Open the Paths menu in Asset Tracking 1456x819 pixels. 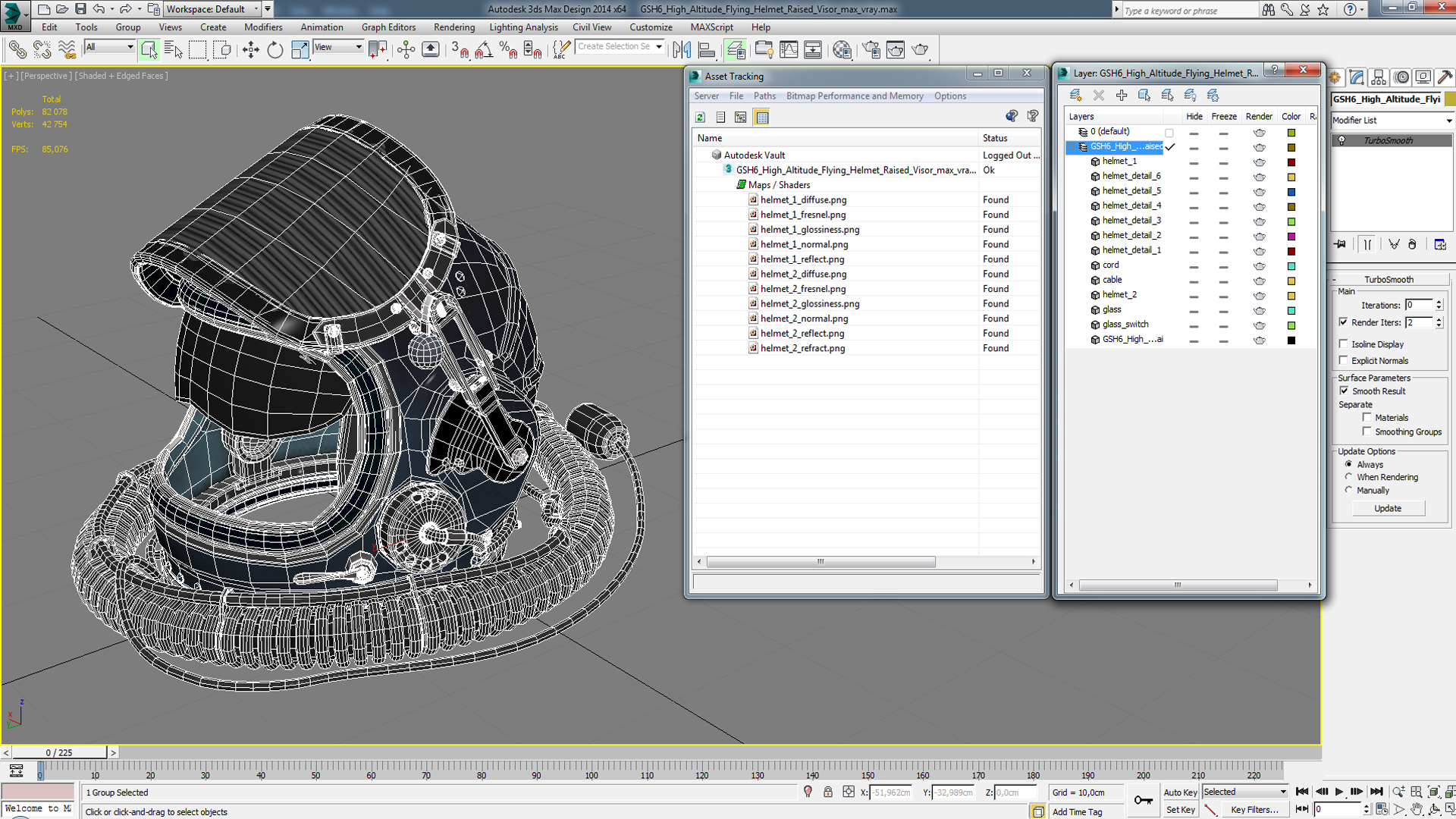[x=764, y=96]
